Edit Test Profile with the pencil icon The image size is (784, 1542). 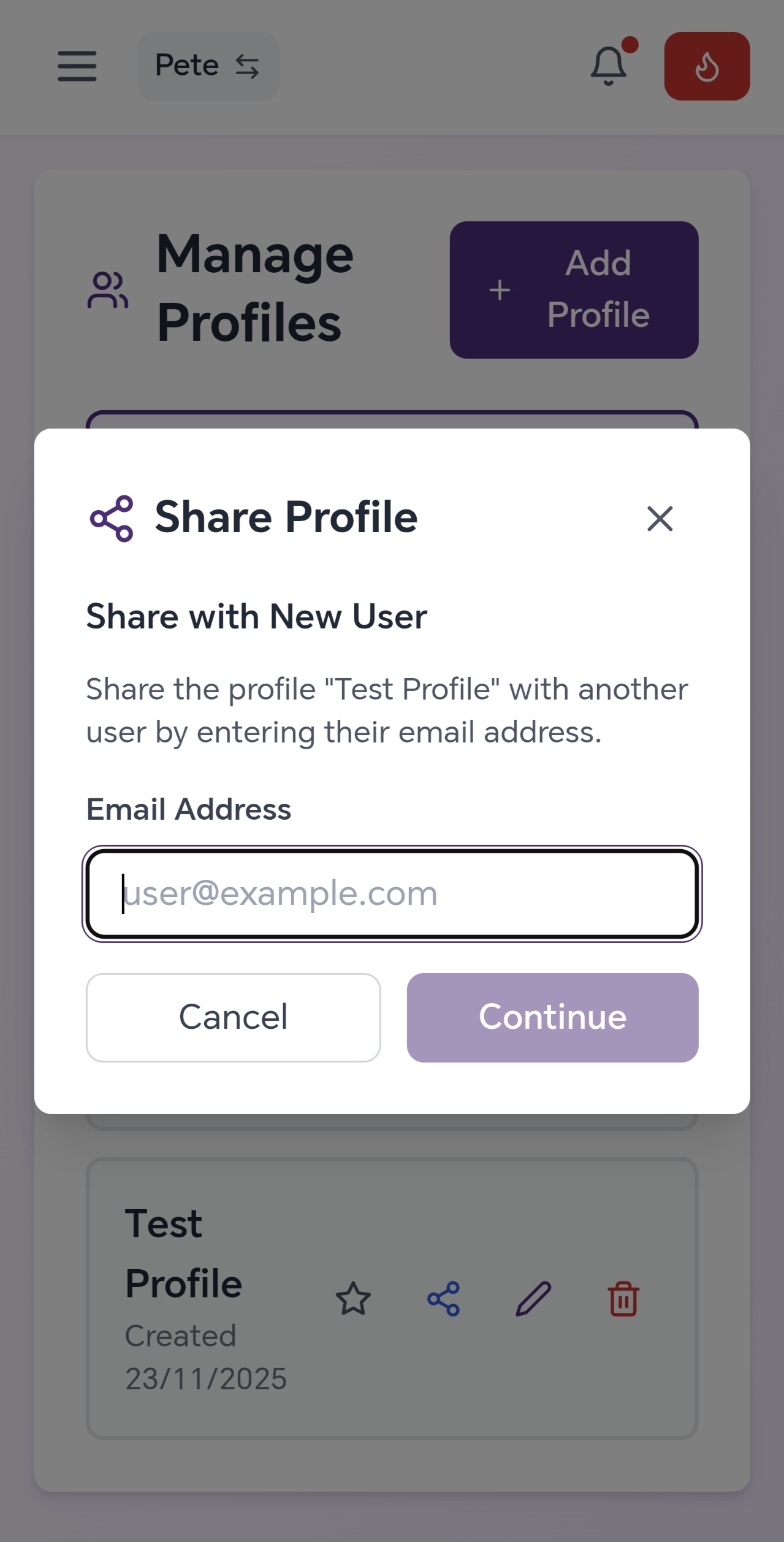click(533, 1299)
